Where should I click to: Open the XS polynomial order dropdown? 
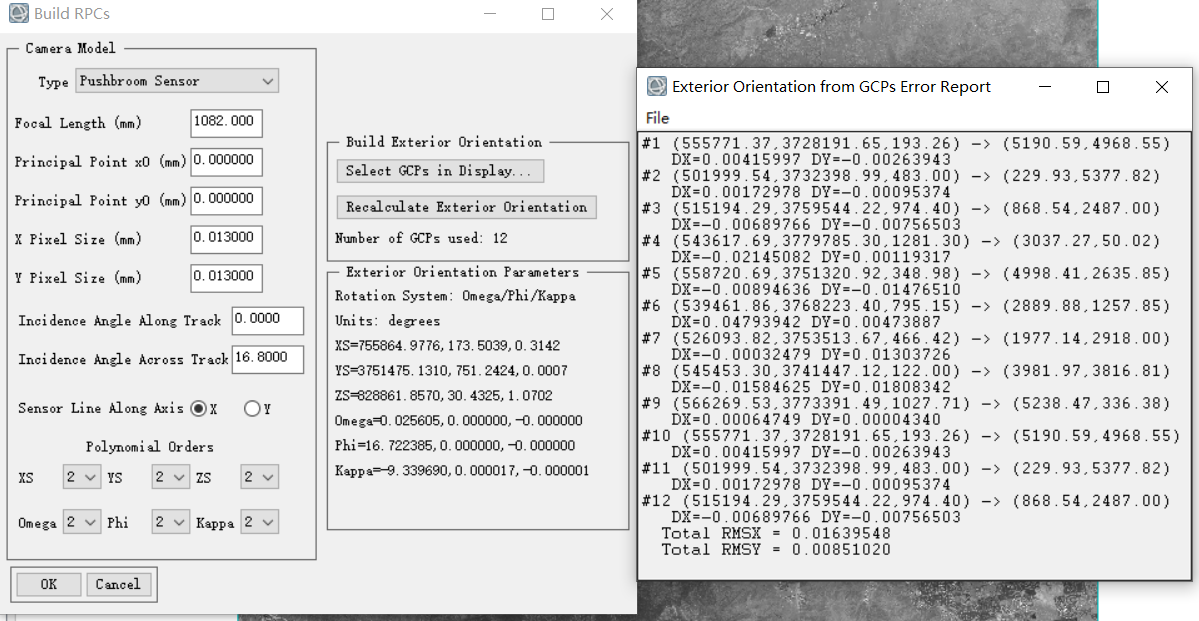pos(82,477)
